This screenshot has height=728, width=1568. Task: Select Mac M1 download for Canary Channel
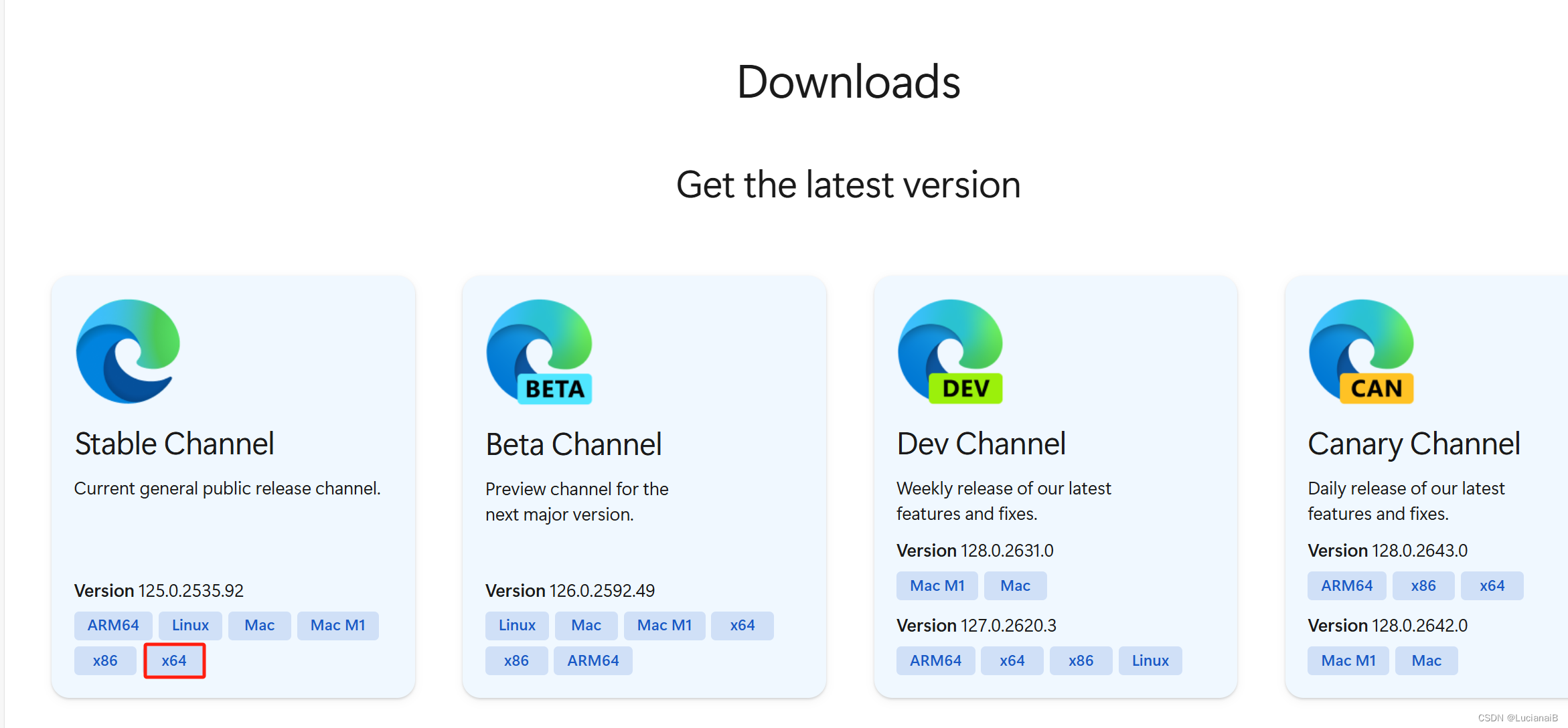tap(1348, 660)
